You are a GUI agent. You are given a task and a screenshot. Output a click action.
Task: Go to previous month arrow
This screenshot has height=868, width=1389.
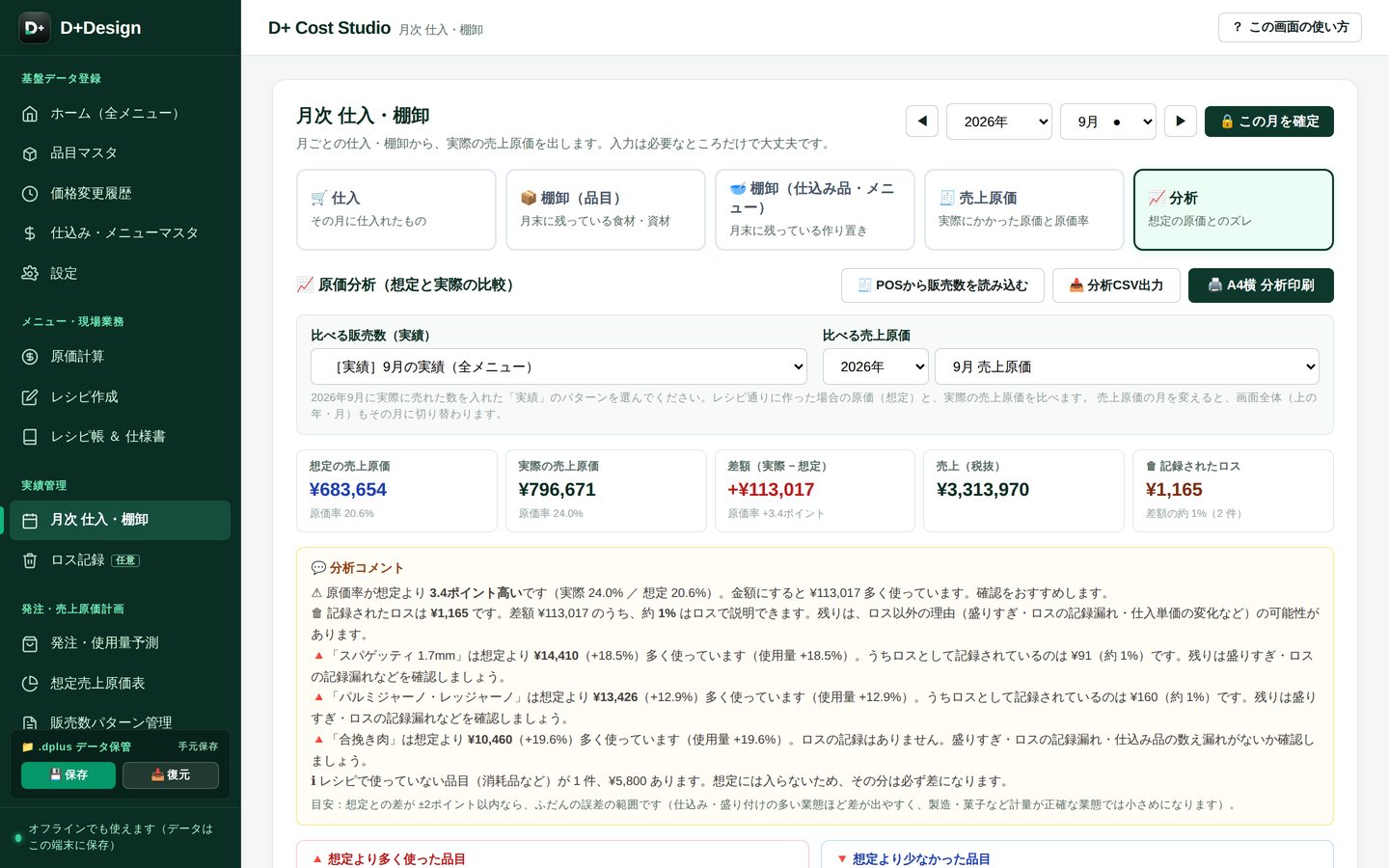click(922, 122)
